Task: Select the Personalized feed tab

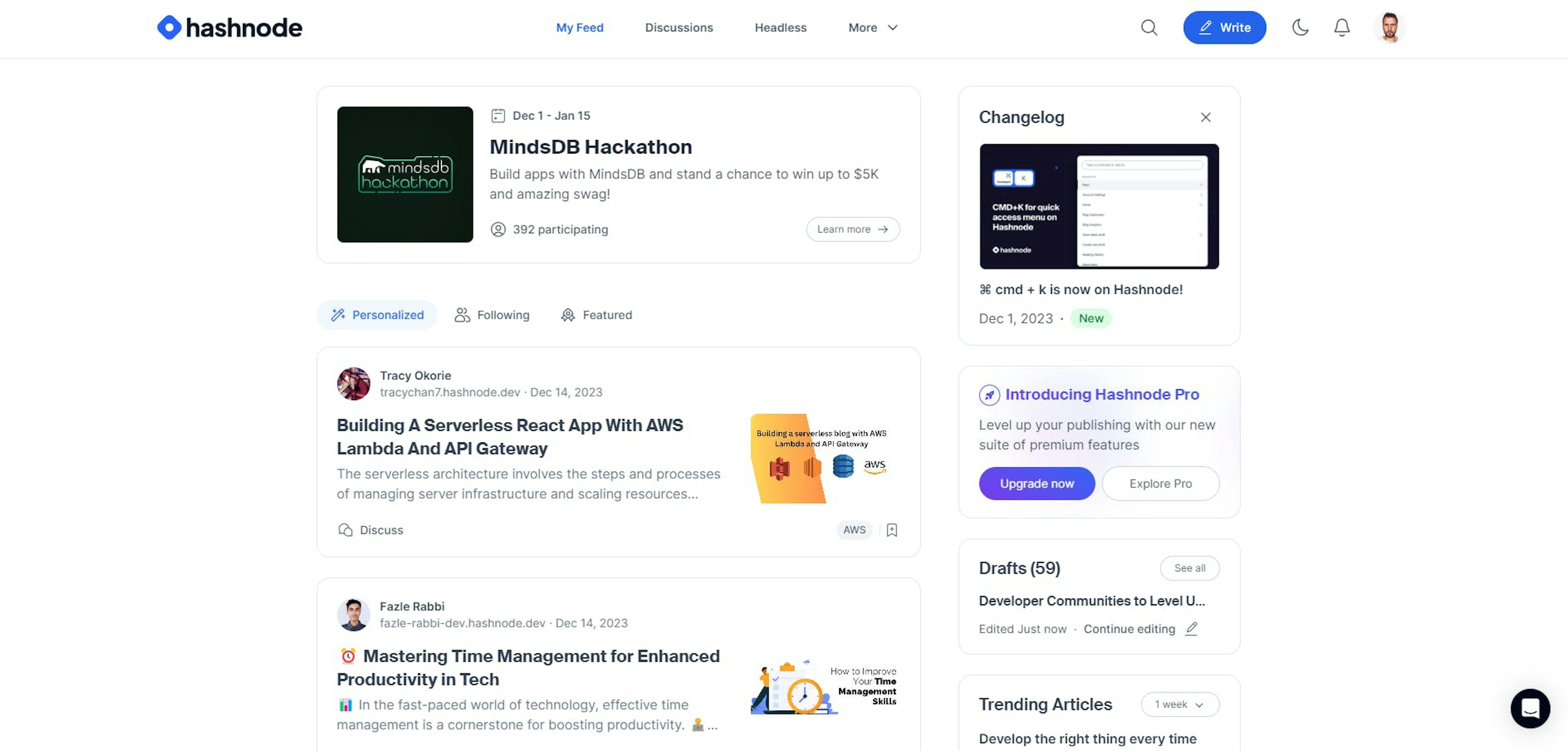Action: [377, 314]
